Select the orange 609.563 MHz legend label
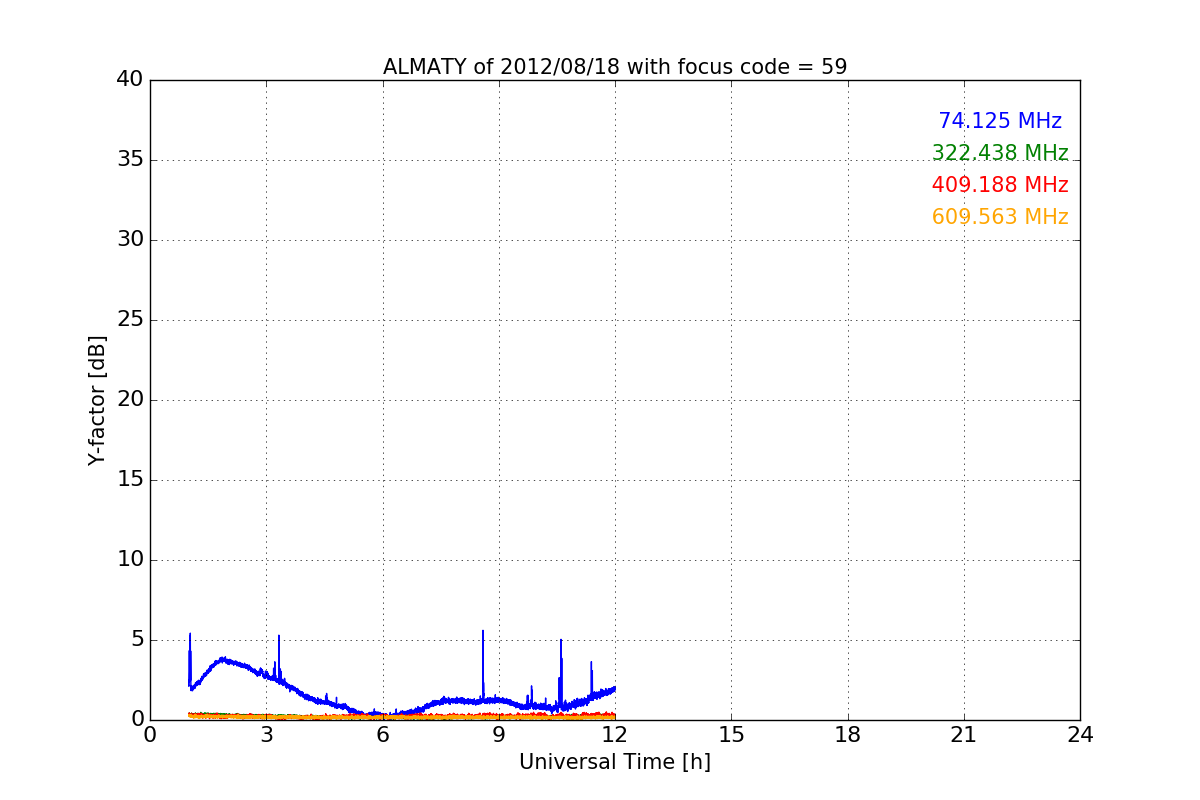This screenshot has width=1200, height=800. (1000, 217)
